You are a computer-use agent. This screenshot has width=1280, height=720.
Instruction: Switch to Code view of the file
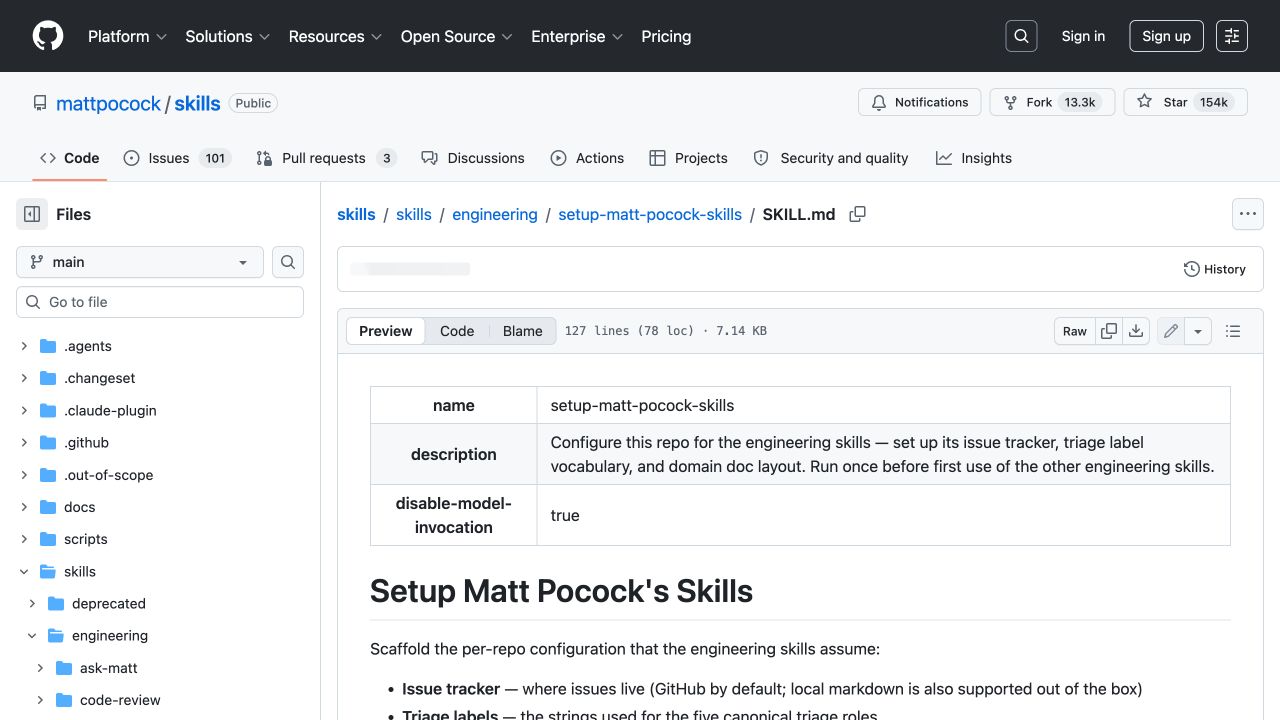click(457, 331)
